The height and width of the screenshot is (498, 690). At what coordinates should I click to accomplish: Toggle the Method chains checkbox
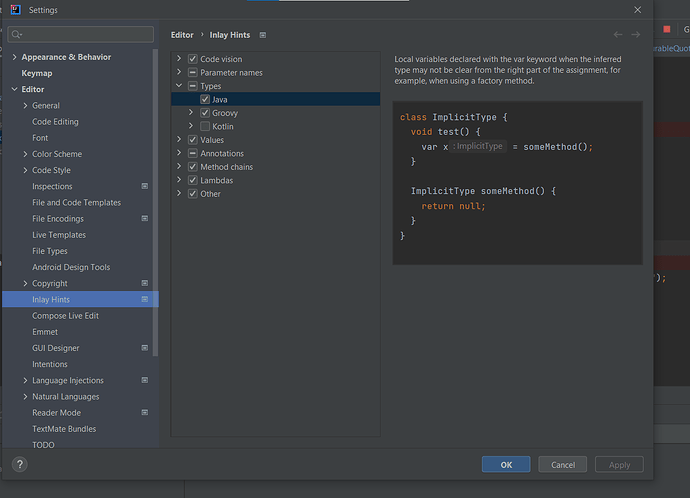[193, 167]
